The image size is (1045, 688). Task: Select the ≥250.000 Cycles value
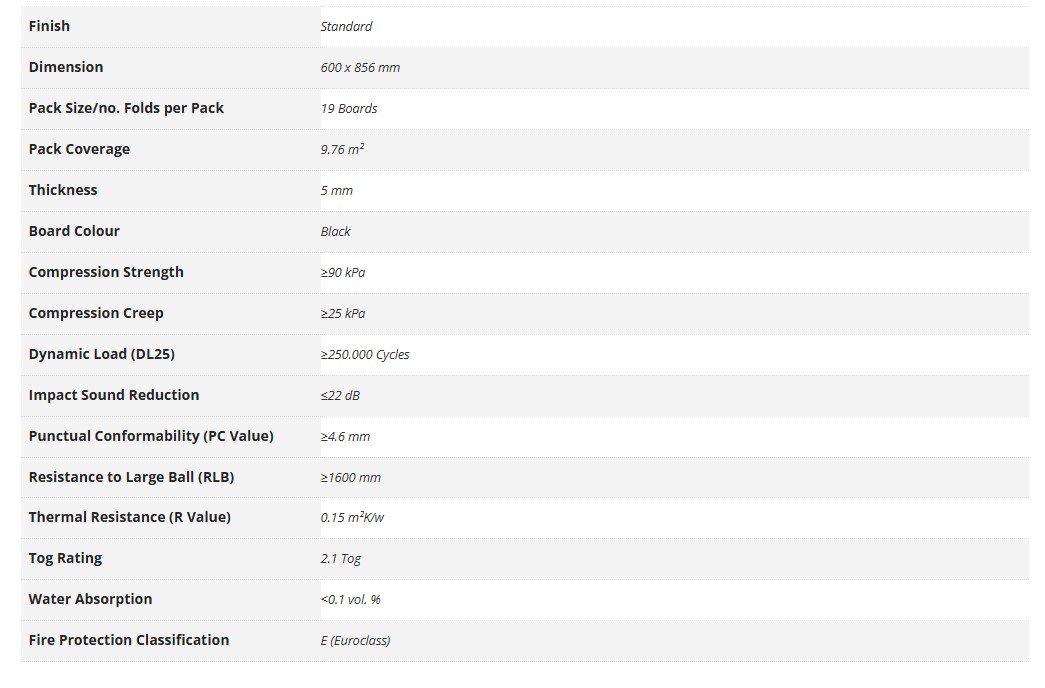coord(365,355)
